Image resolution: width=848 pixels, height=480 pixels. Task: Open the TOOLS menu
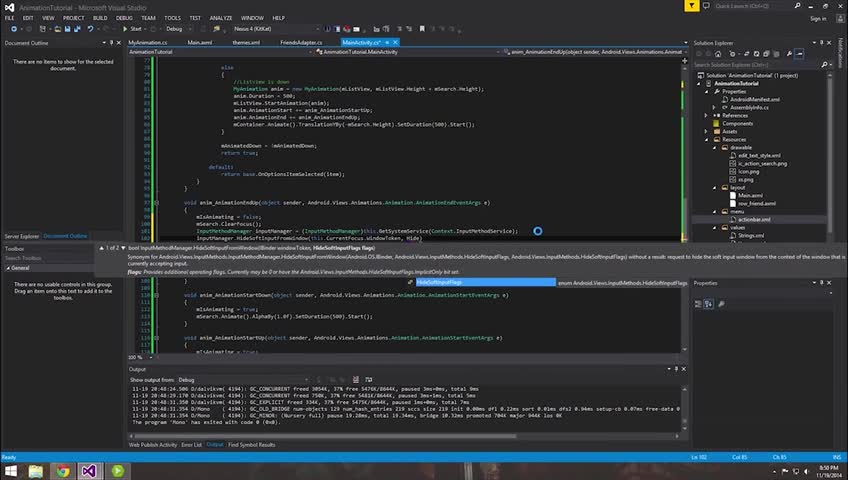click(173, 18)
